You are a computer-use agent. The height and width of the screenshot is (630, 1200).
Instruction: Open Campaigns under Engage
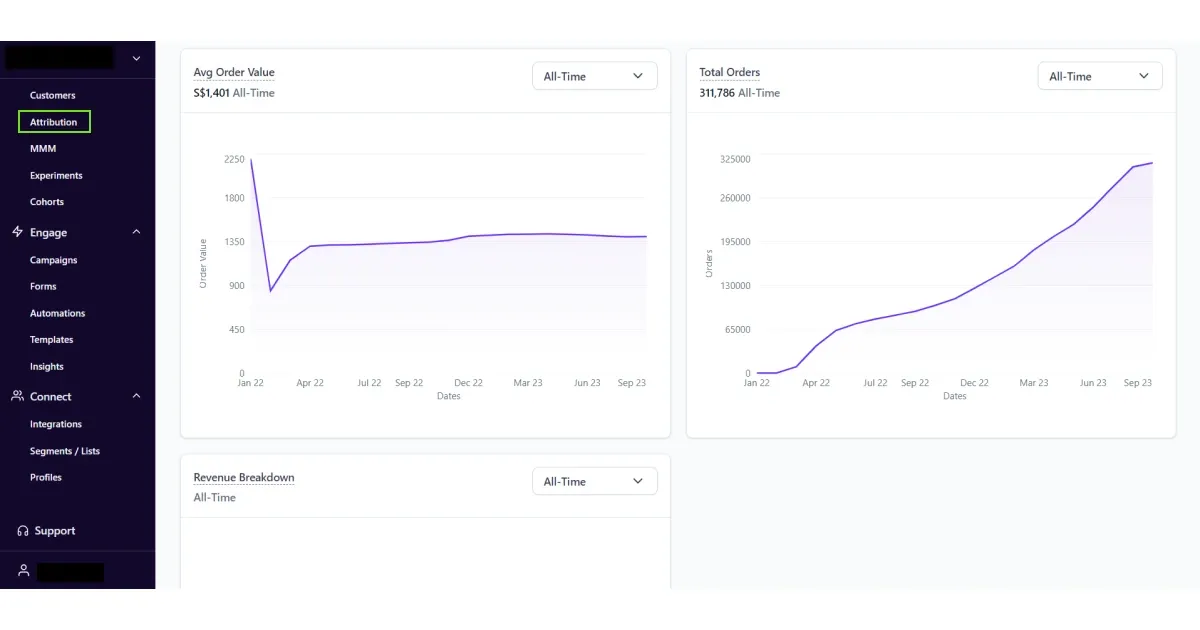tap(53, 260)
